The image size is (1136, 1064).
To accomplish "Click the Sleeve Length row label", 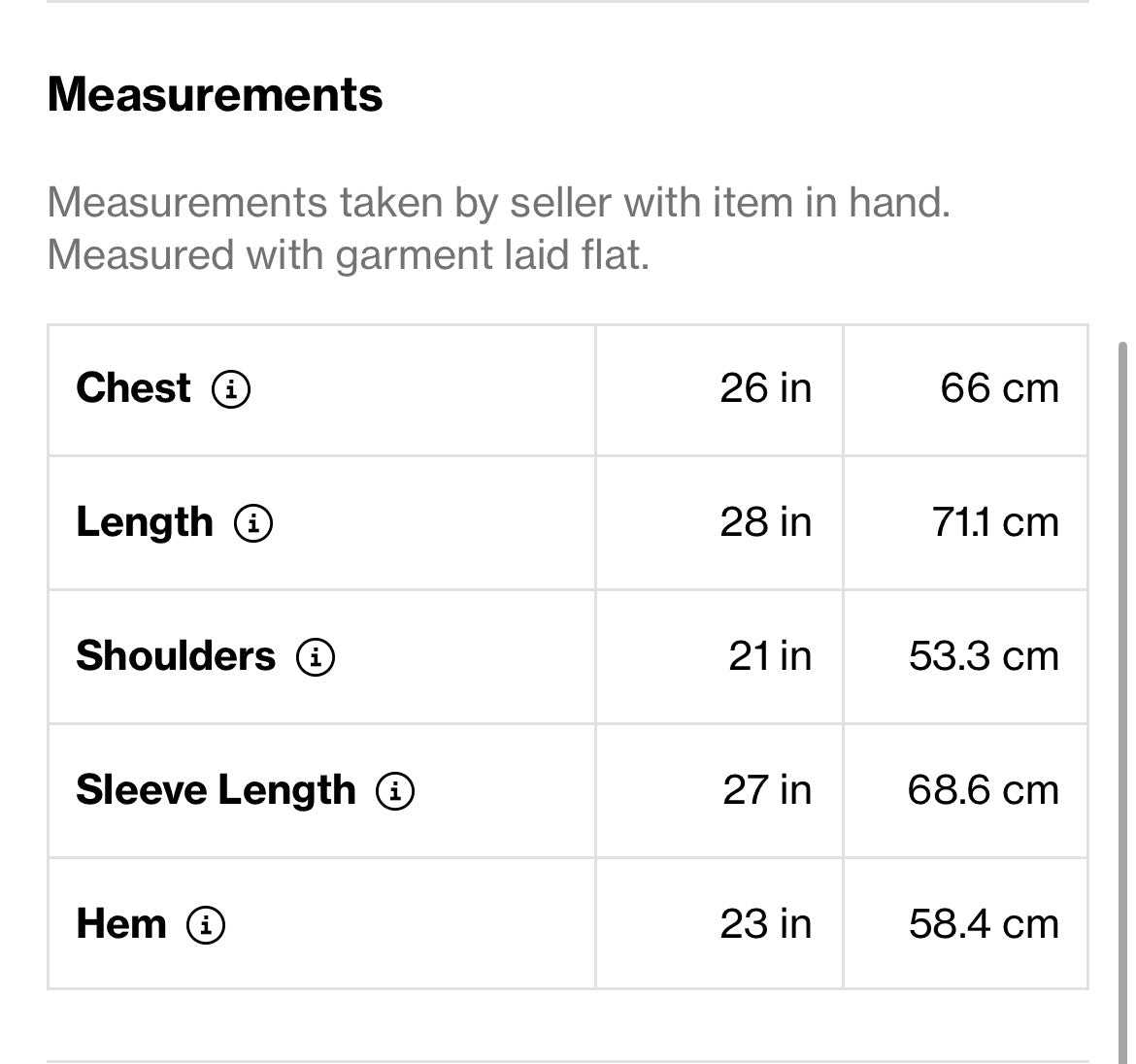I will 216,790.
